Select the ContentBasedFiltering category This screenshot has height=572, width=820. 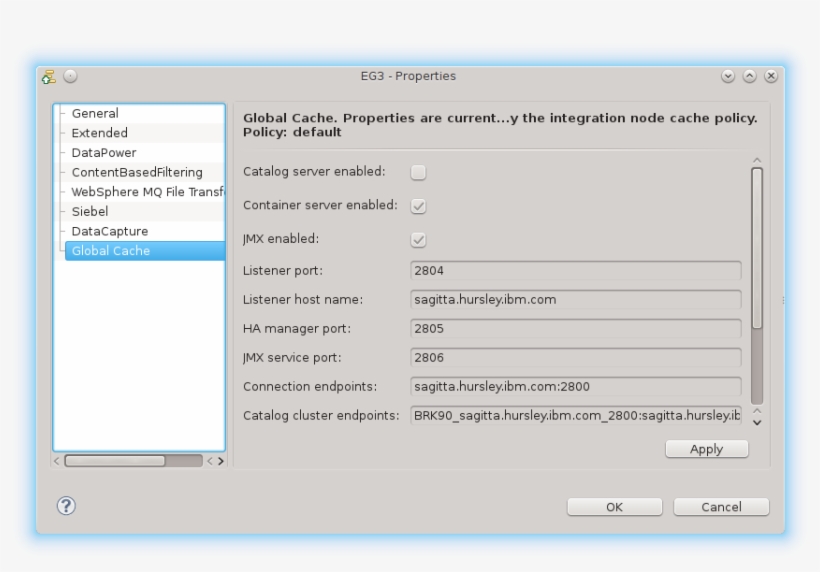coord(136,172)
